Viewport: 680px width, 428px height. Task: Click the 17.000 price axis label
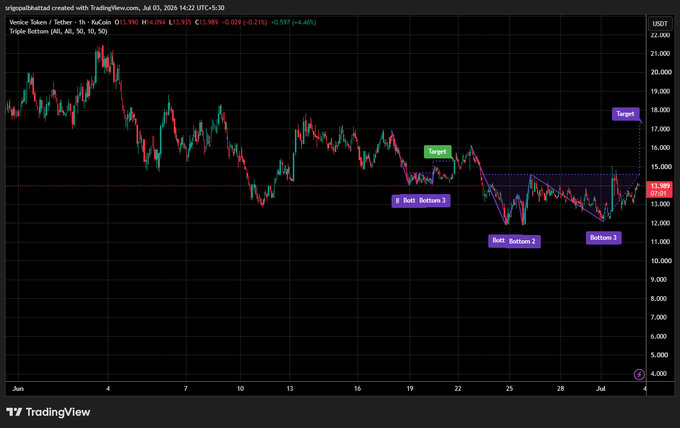pos(660,129)
